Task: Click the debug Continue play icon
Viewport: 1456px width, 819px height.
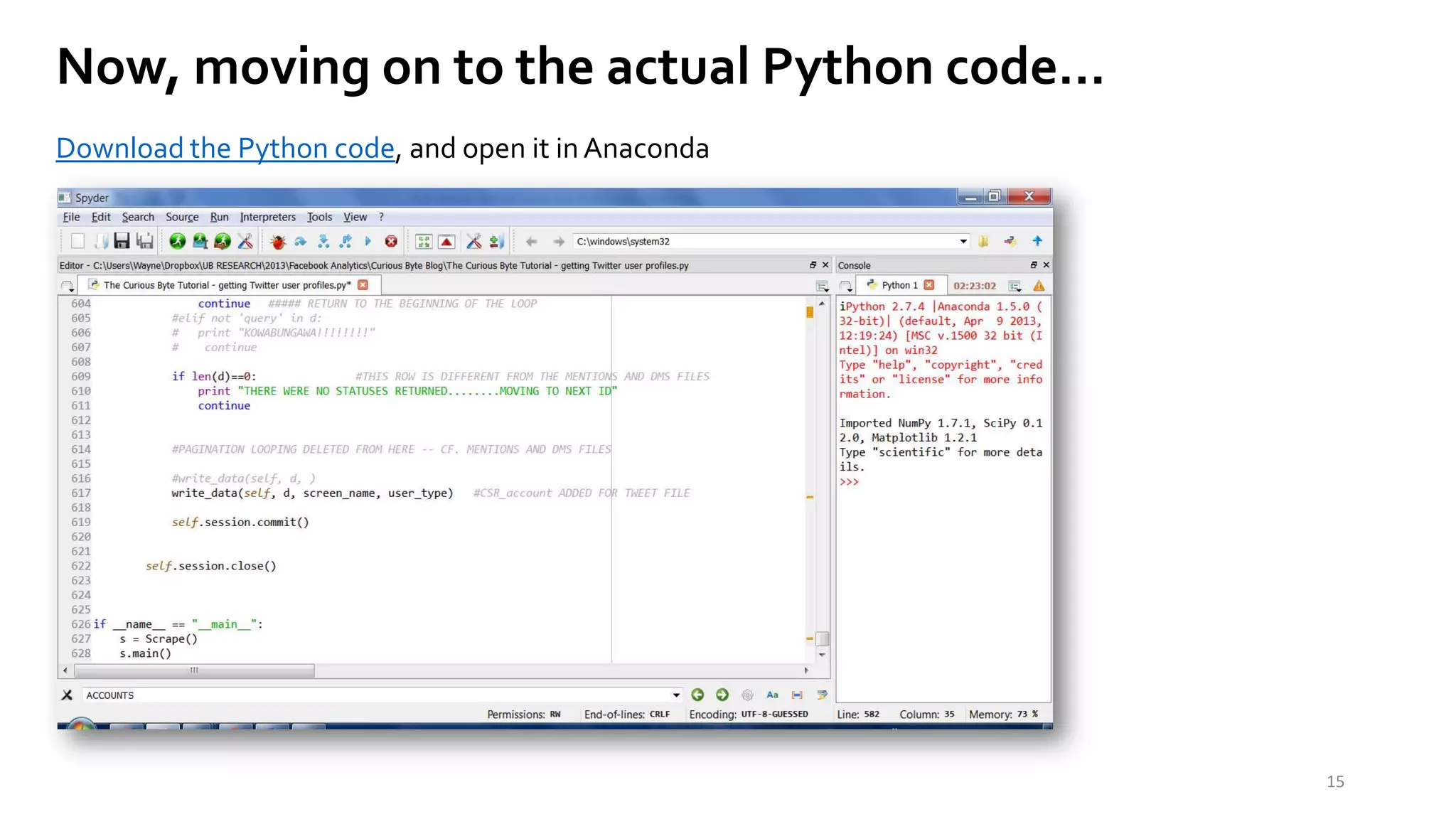Action: (x=368, y=242)
